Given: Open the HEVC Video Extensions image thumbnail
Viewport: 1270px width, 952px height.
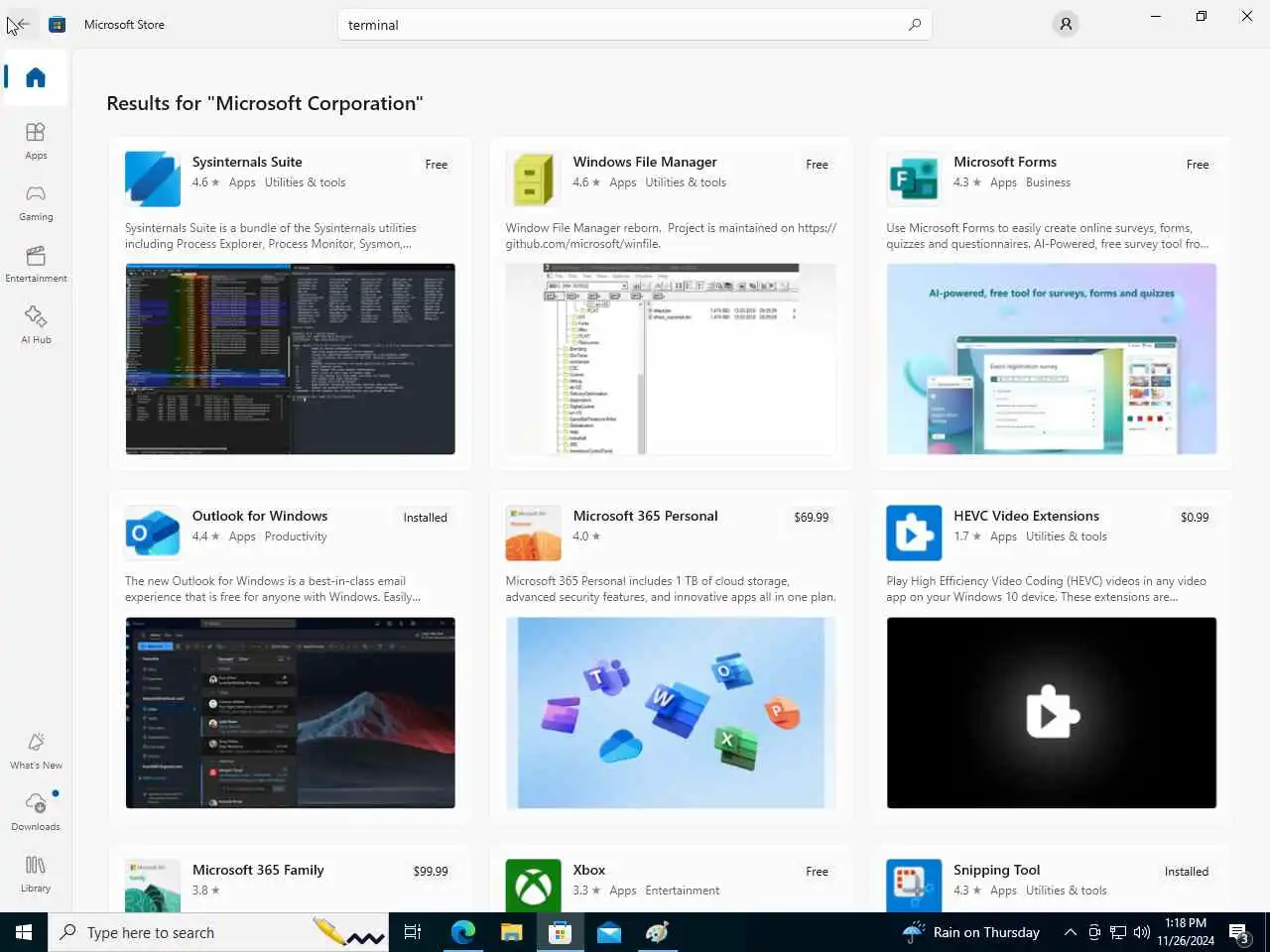Looking at the screenshot, I should [1051, 713].
